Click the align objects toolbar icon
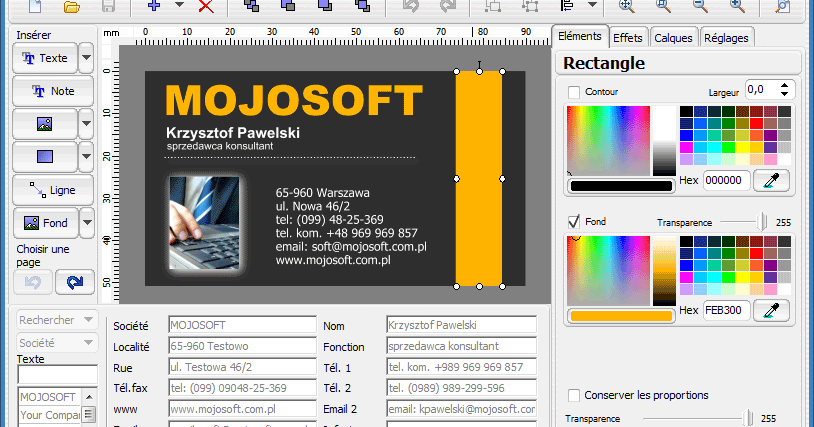The width and height of the screenshot is (814, 427). [x=567, y=6]
